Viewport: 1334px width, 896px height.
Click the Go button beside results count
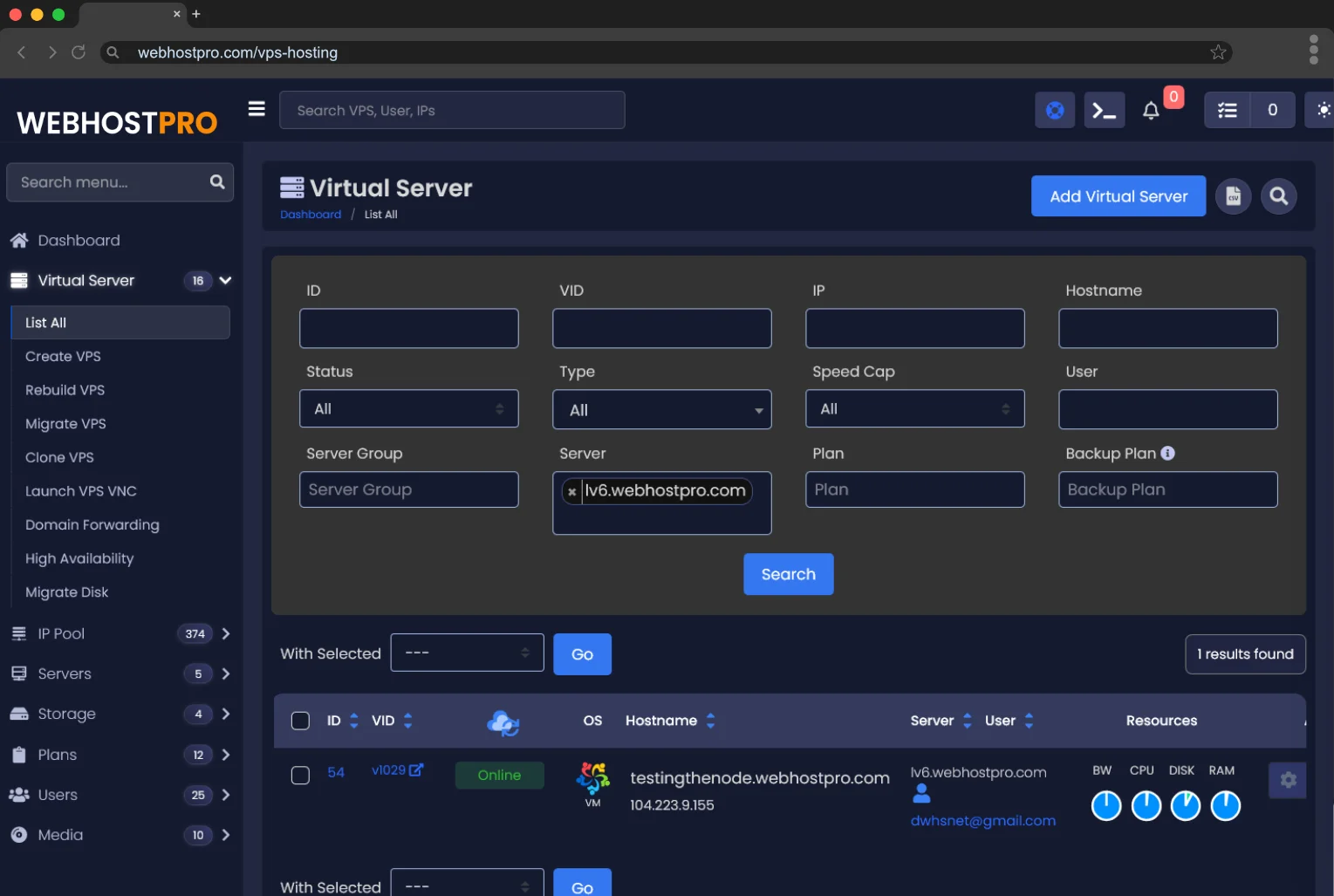tap(582, 654)
